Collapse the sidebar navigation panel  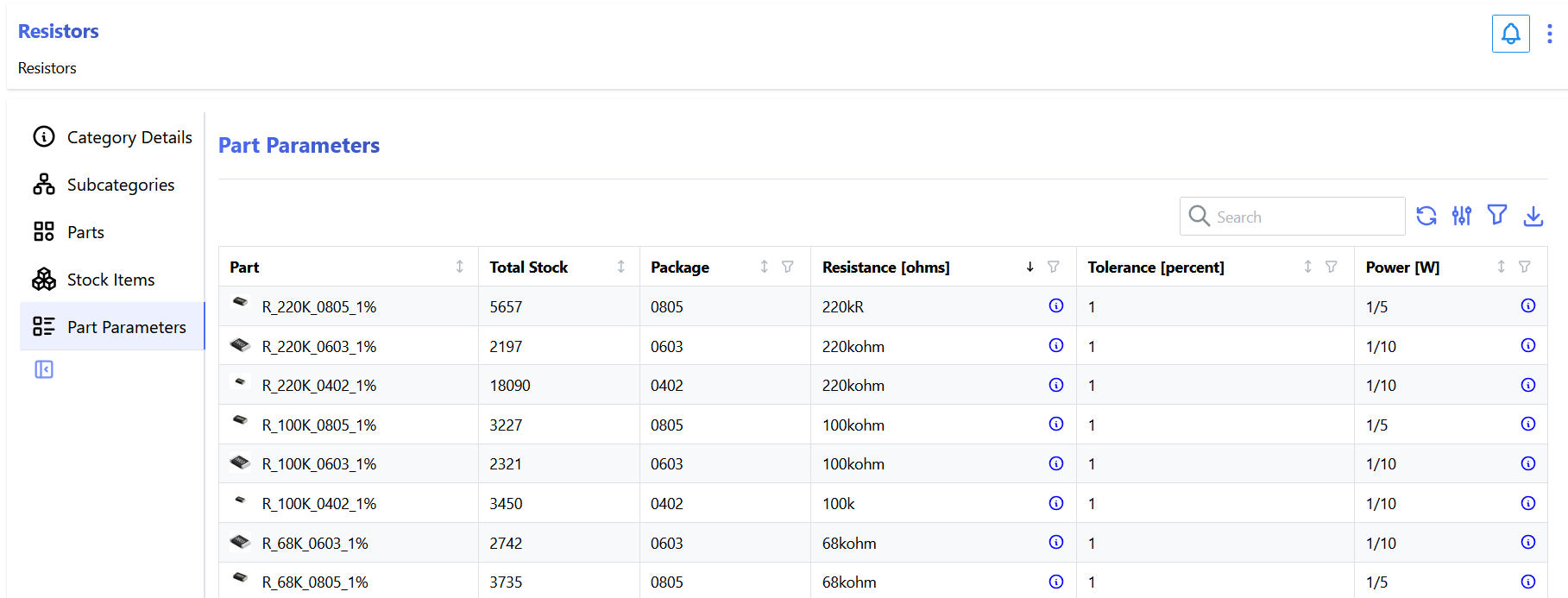coord(44,369)
